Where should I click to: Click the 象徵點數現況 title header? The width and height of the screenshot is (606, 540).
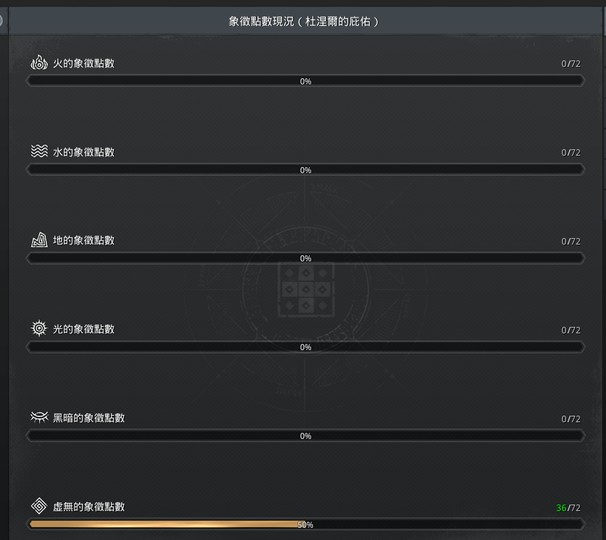pyautogui.click(x=304, y=21)
